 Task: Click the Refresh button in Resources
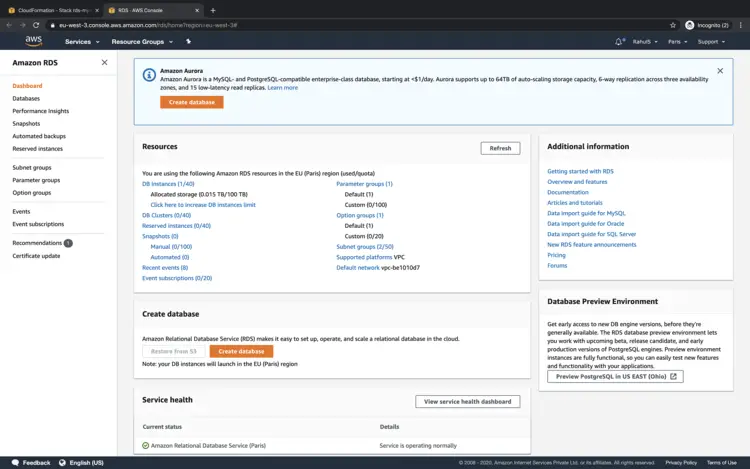point(500,148)
